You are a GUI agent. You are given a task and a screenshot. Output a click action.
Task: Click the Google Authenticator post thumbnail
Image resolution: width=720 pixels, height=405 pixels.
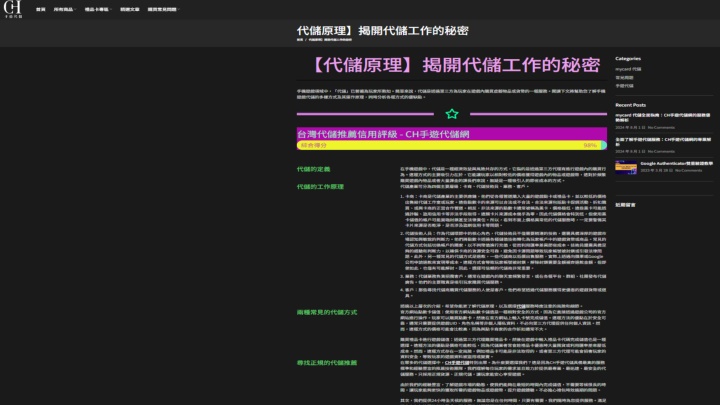click(626, 167)
